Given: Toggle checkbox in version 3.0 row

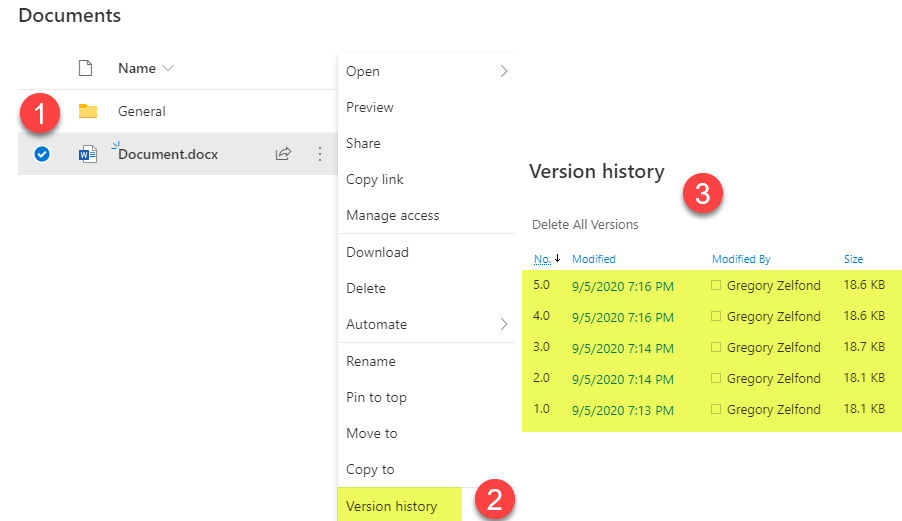Looking at the screenshot, I should coord(716,347).
